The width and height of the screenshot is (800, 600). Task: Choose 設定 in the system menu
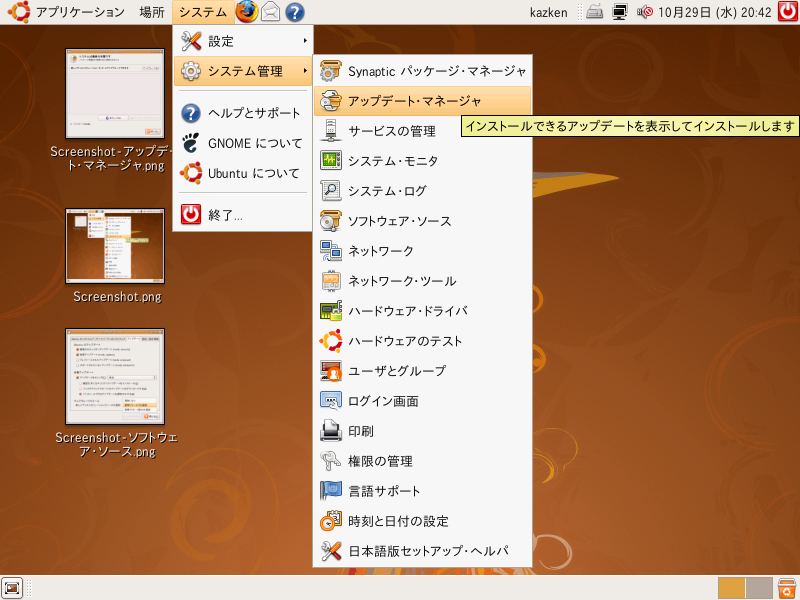click(x=243, y=41)
